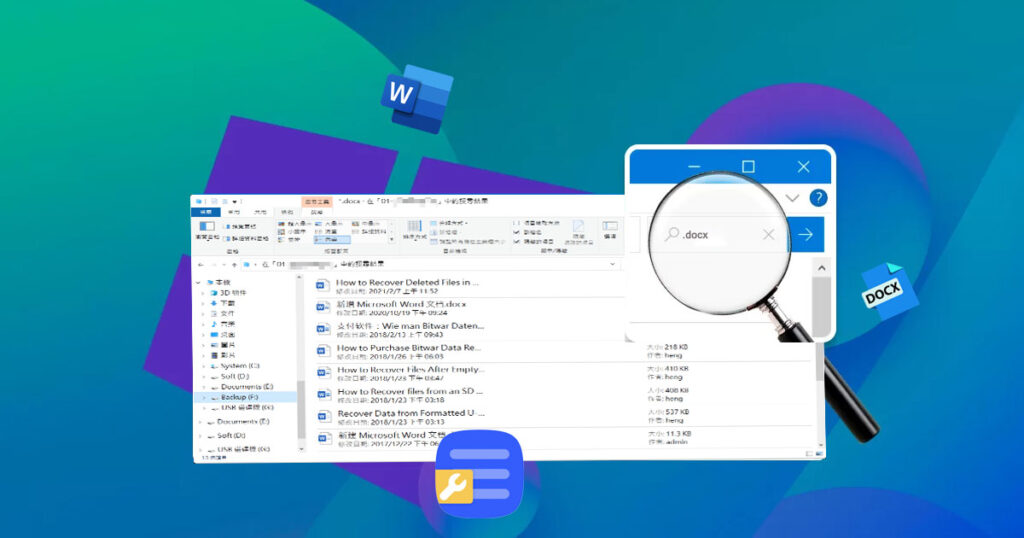The height and width of the screenshot is (538, 1024).
Task: Toggle the Details pane ribbon button
Action: 248,238
